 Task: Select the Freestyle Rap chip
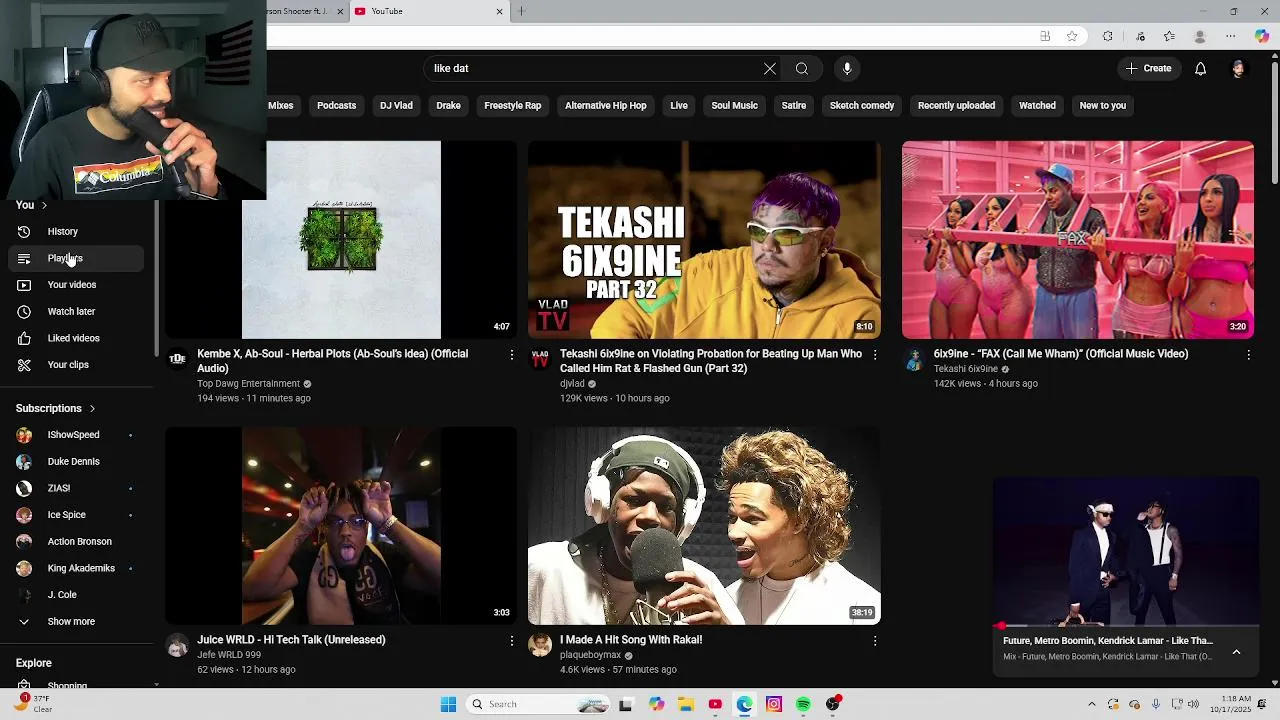pyautogui.click(x=512, y=106)
